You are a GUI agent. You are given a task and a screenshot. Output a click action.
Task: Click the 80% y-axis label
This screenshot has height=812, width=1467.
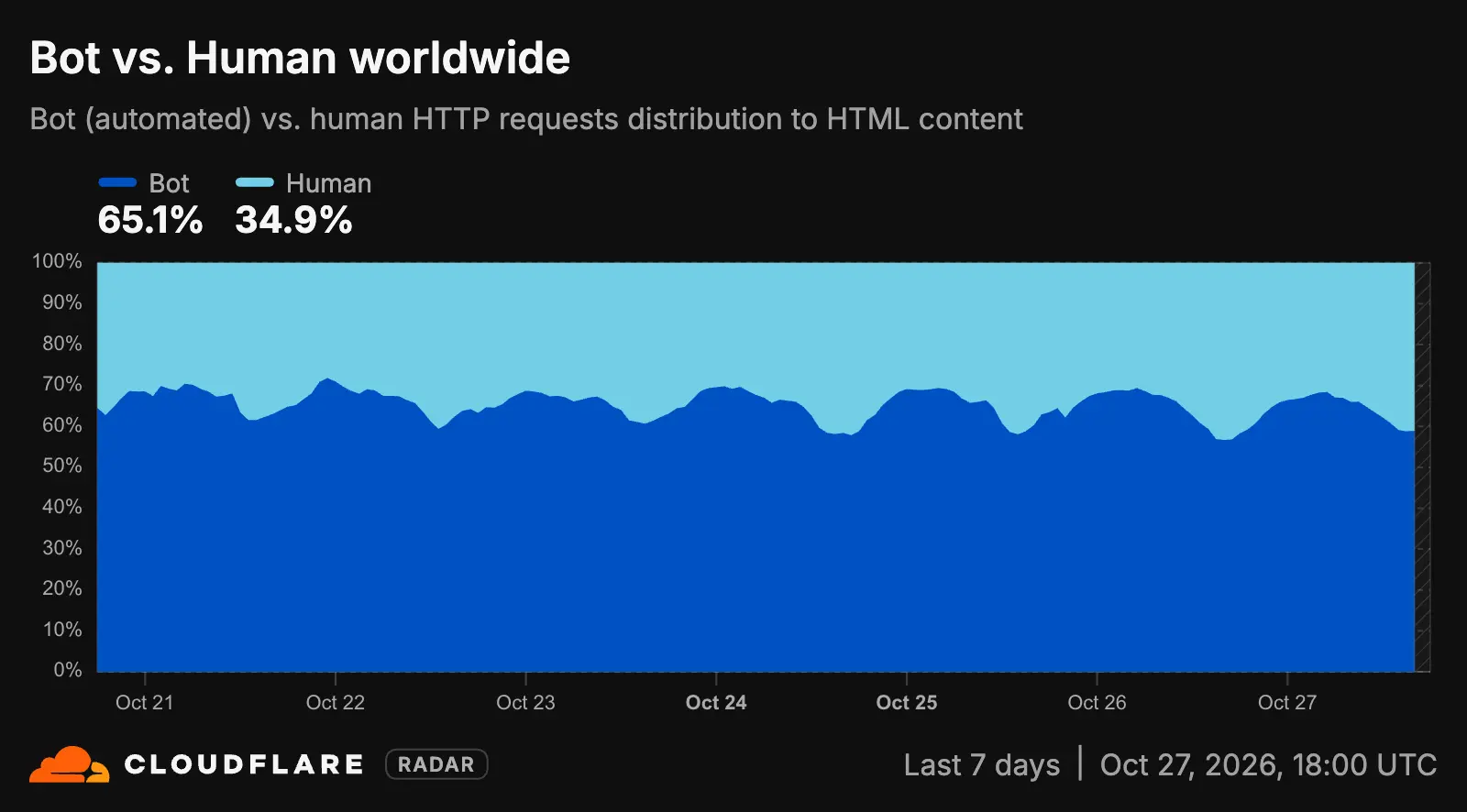click(x=61, y=343)
